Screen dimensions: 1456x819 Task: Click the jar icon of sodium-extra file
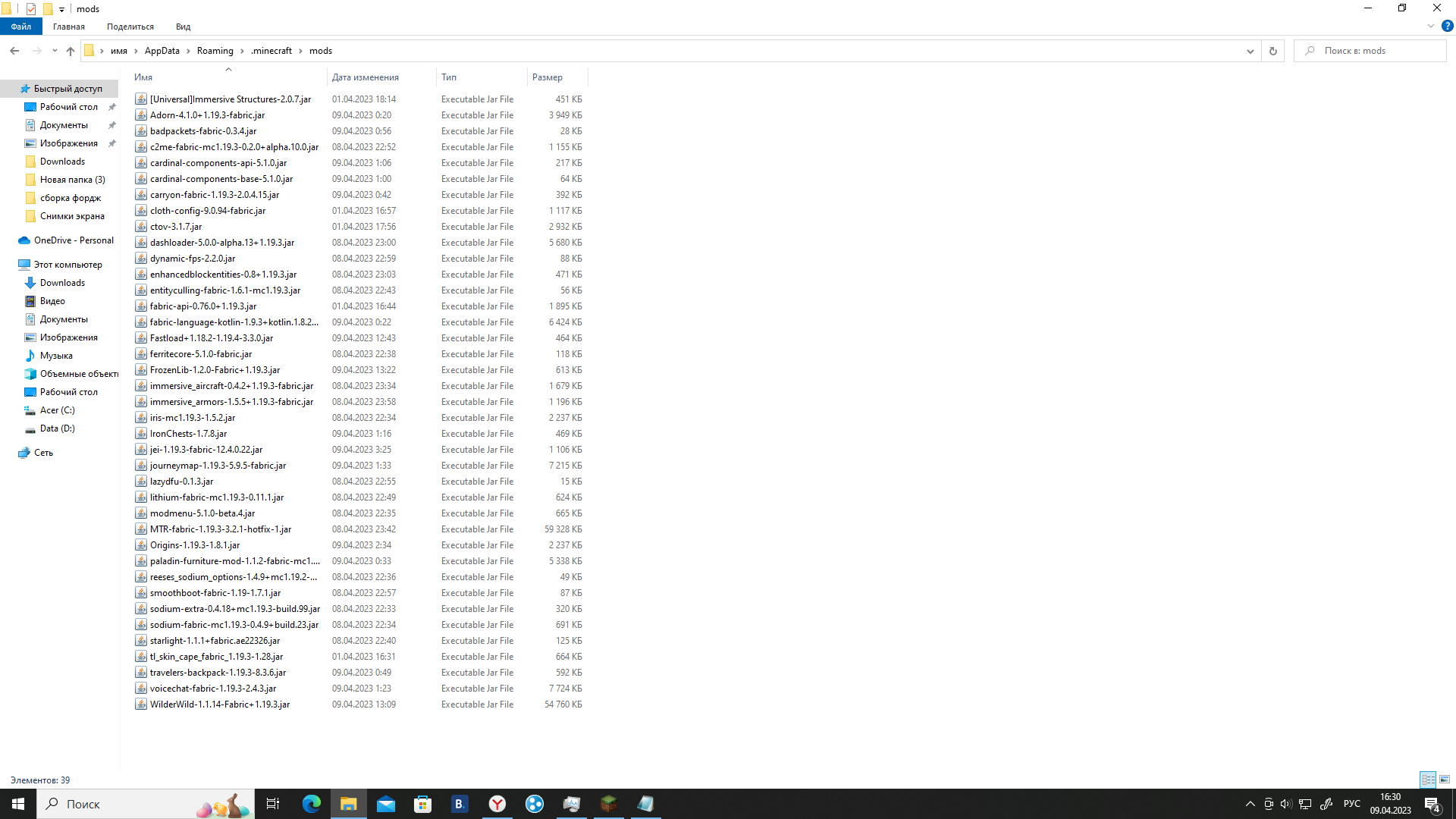[x=141, y=609]
